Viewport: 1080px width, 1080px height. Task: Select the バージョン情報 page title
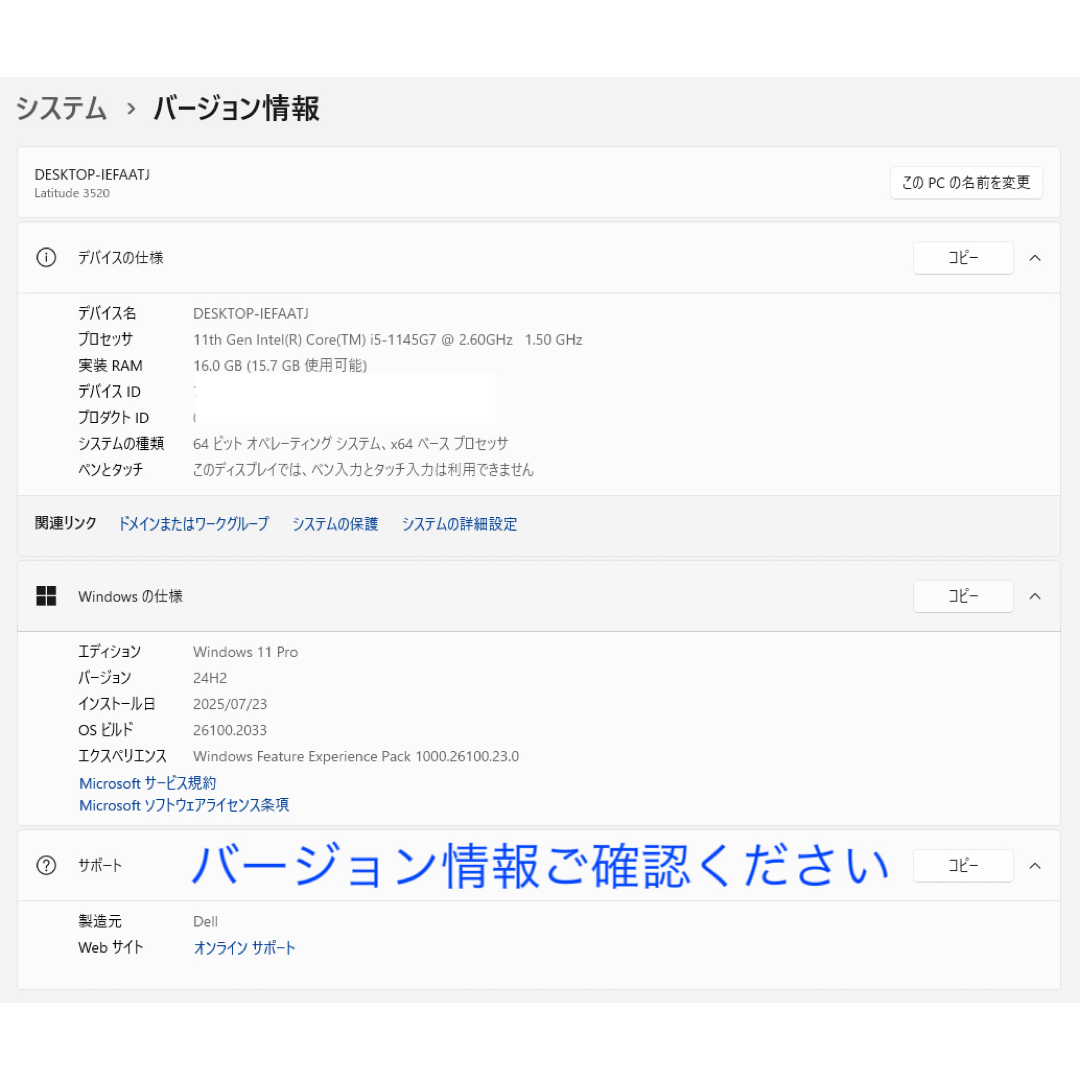[x=236, y=108]
